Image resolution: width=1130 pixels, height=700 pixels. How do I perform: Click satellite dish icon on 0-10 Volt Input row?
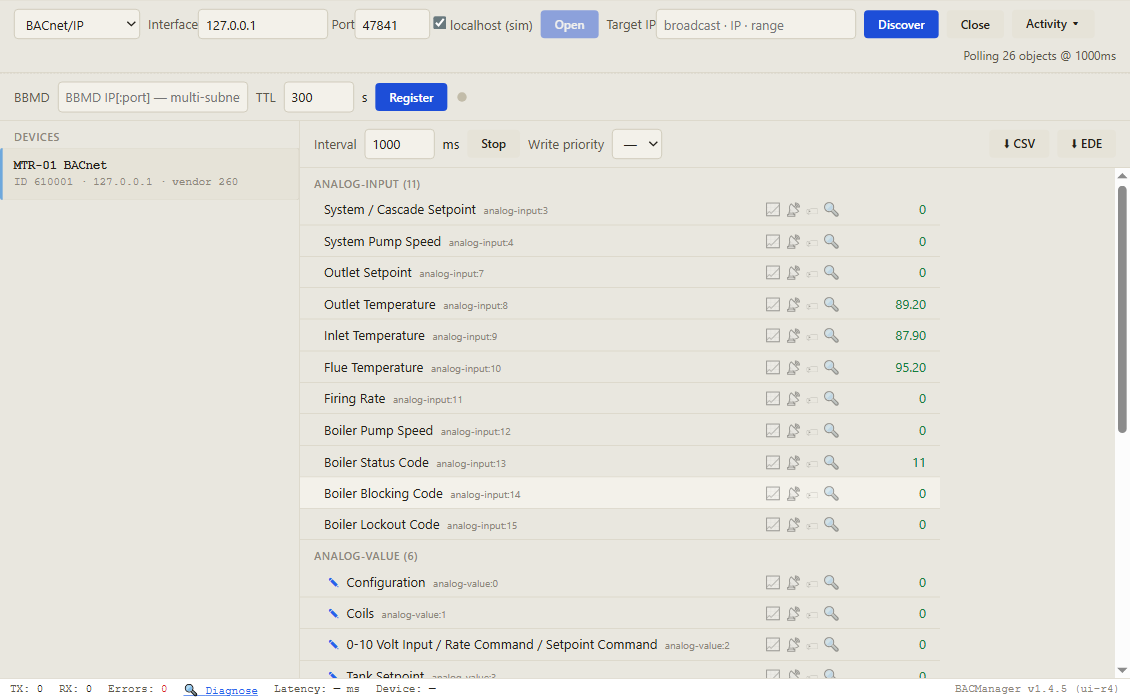pyautogui.click(x=793, y=644)
